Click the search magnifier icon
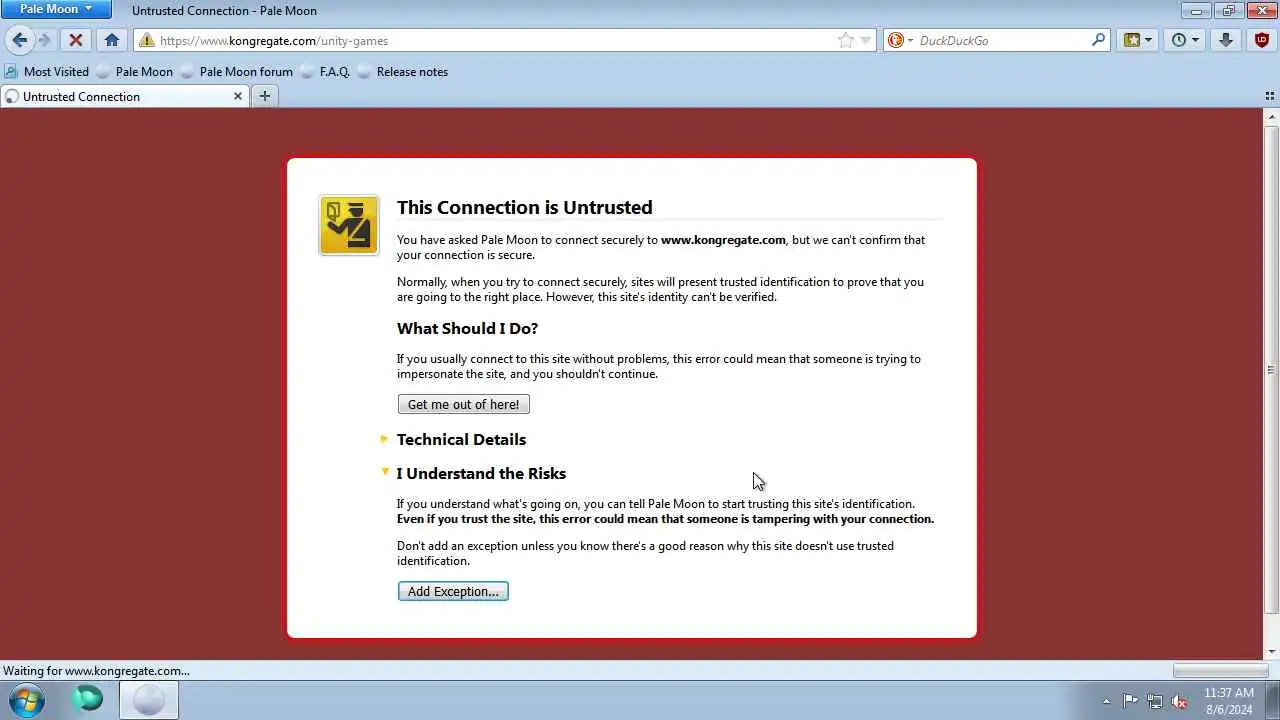Screen dimensions: 1280x720 point(1098,41)
